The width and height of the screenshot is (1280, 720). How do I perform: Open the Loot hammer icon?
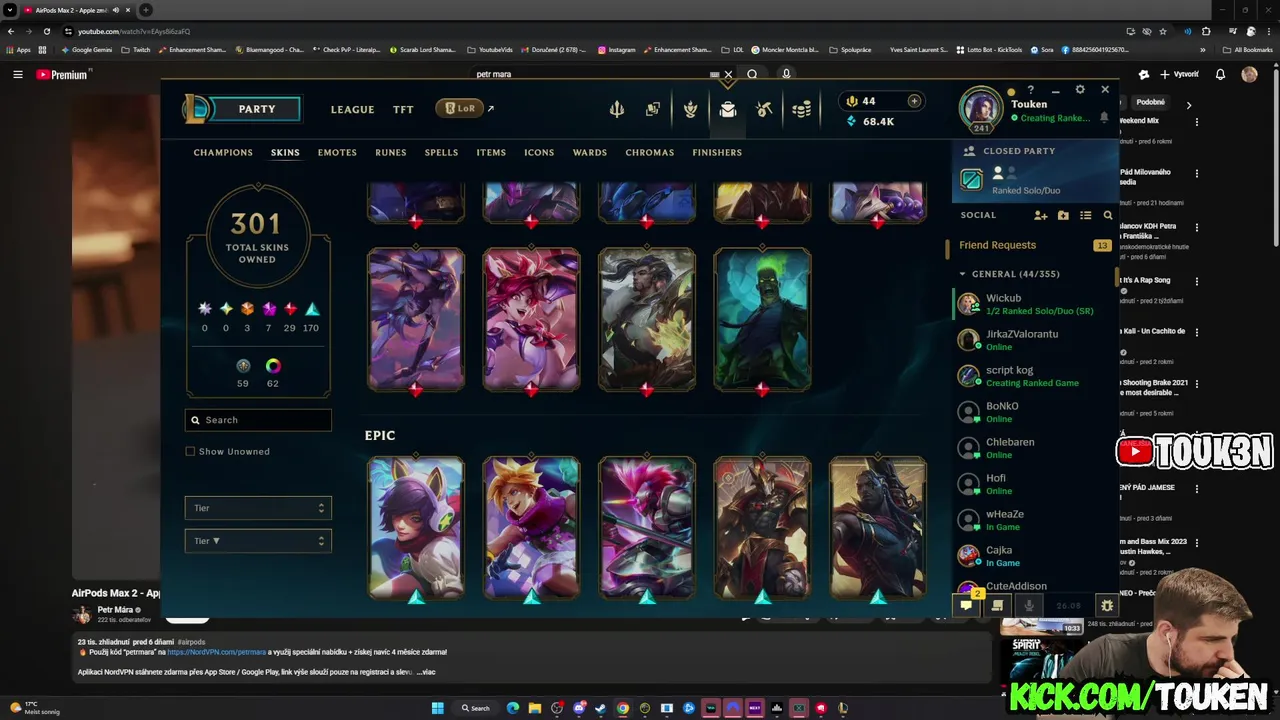(765, 110)
